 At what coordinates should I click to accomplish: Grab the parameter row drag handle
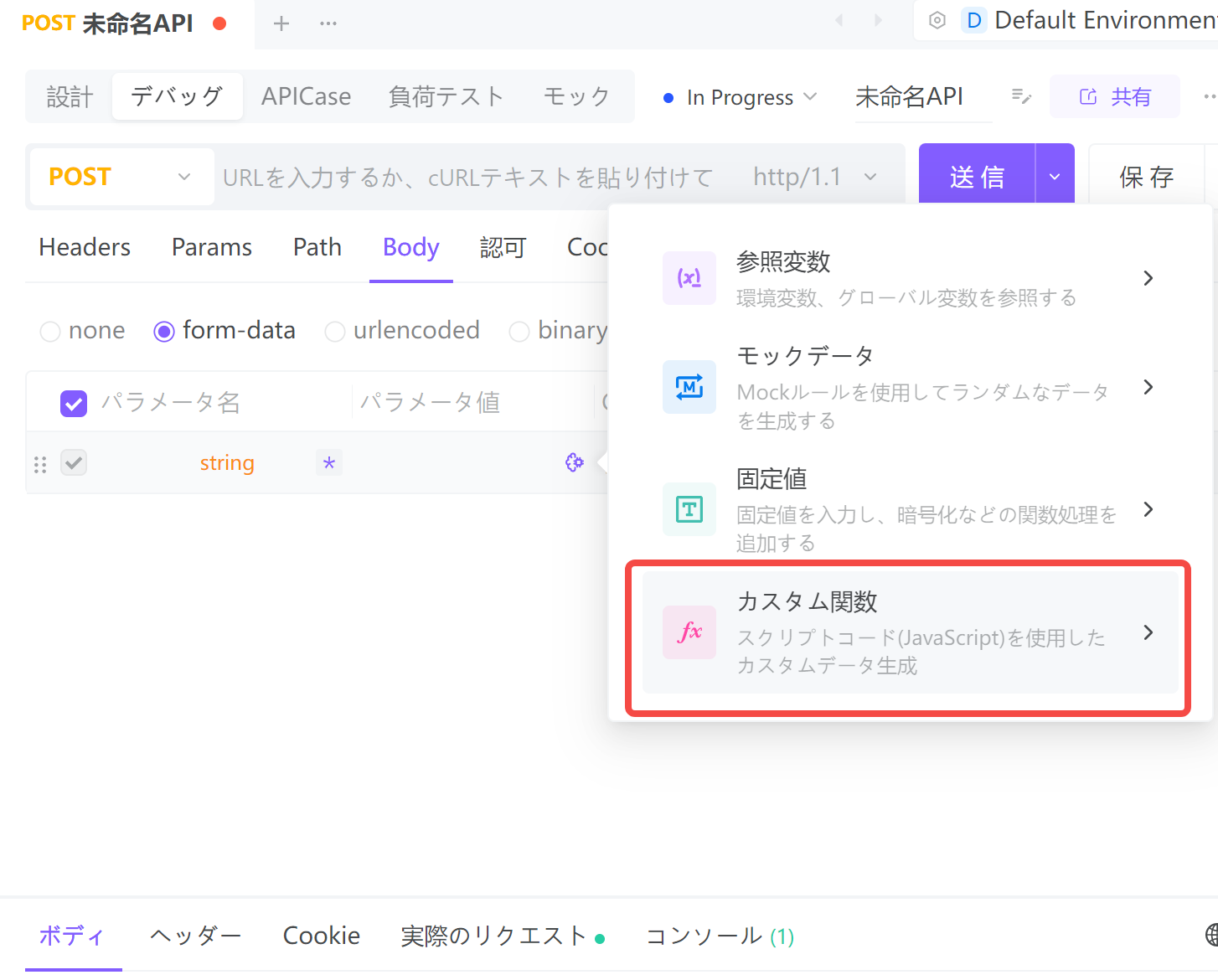click(39, 462)
